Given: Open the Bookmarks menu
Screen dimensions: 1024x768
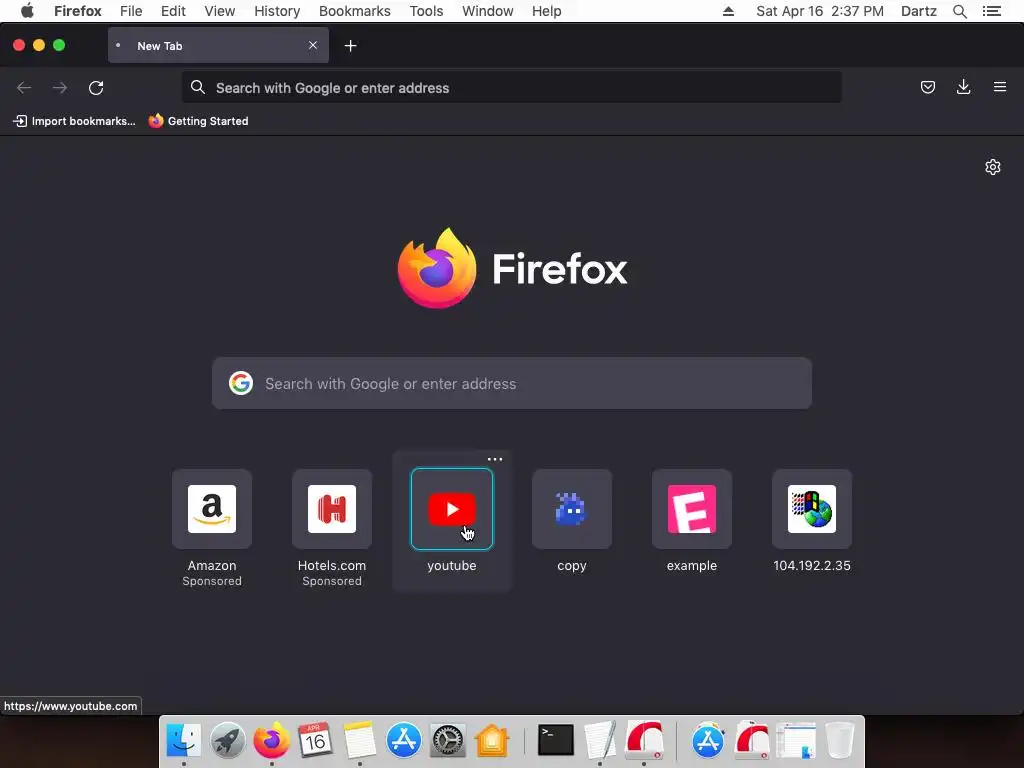Looking at the screenshot, I should pyautogui.click(x=355, y=11).
